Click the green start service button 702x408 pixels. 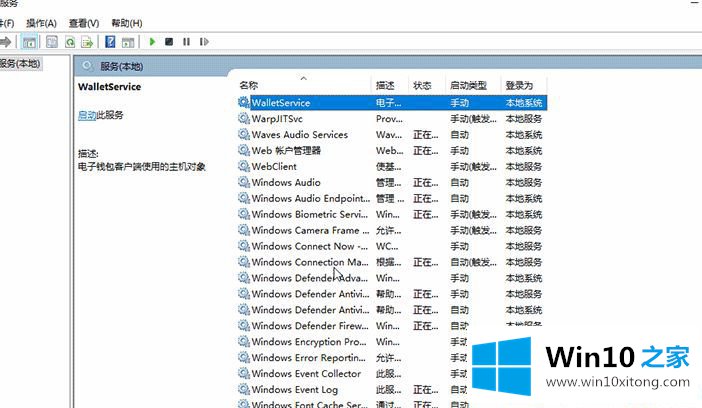pyautogui.click(x=152, y=42)
